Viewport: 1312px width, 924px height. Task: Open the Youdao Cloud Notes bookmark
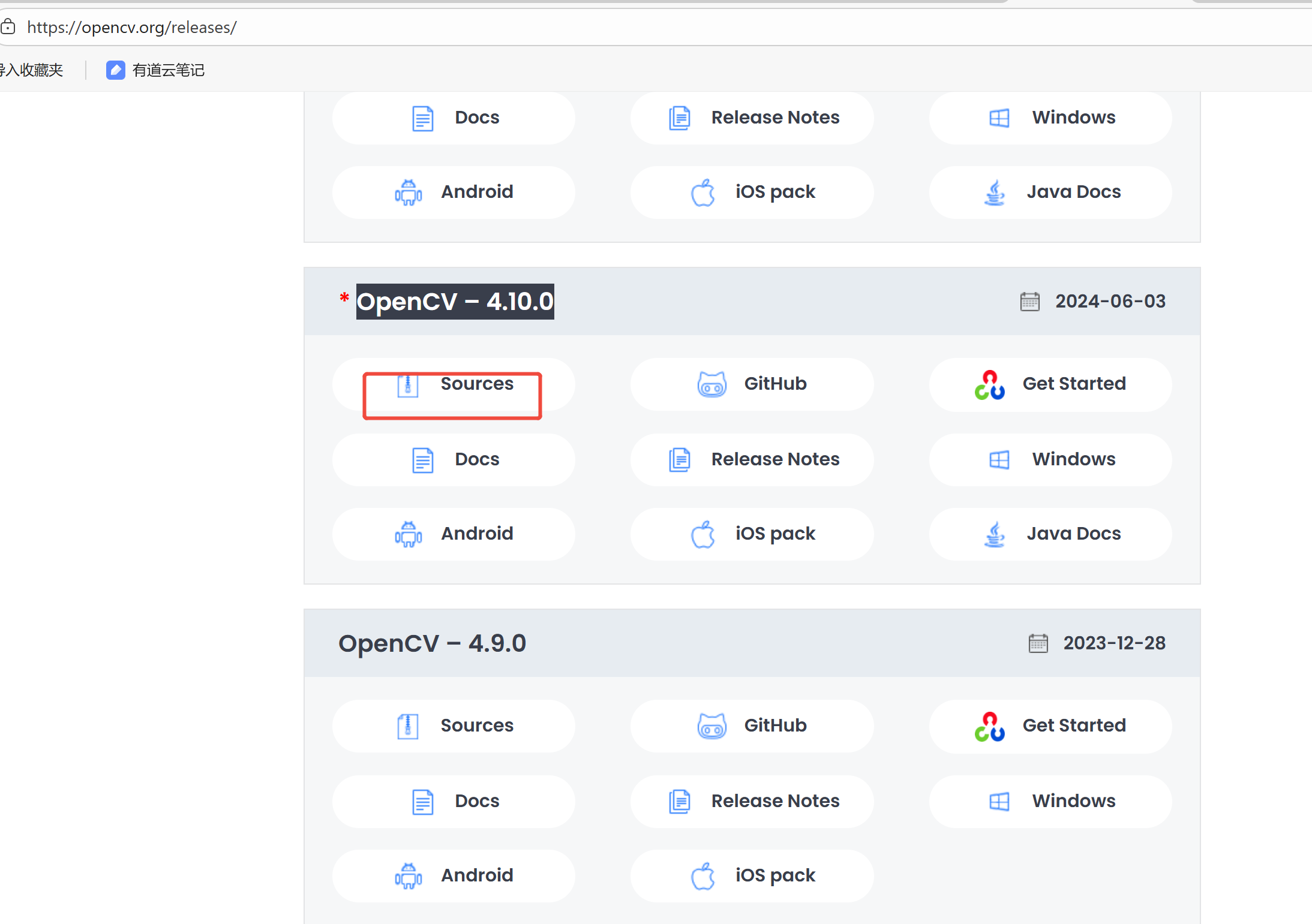(155, 70)
